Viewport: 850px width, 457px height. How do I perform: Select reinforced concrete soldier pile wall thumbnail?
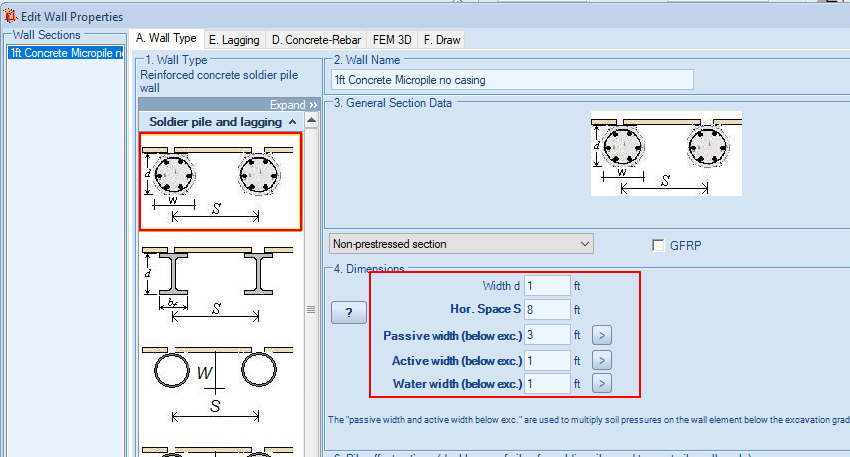pos(221,182)
